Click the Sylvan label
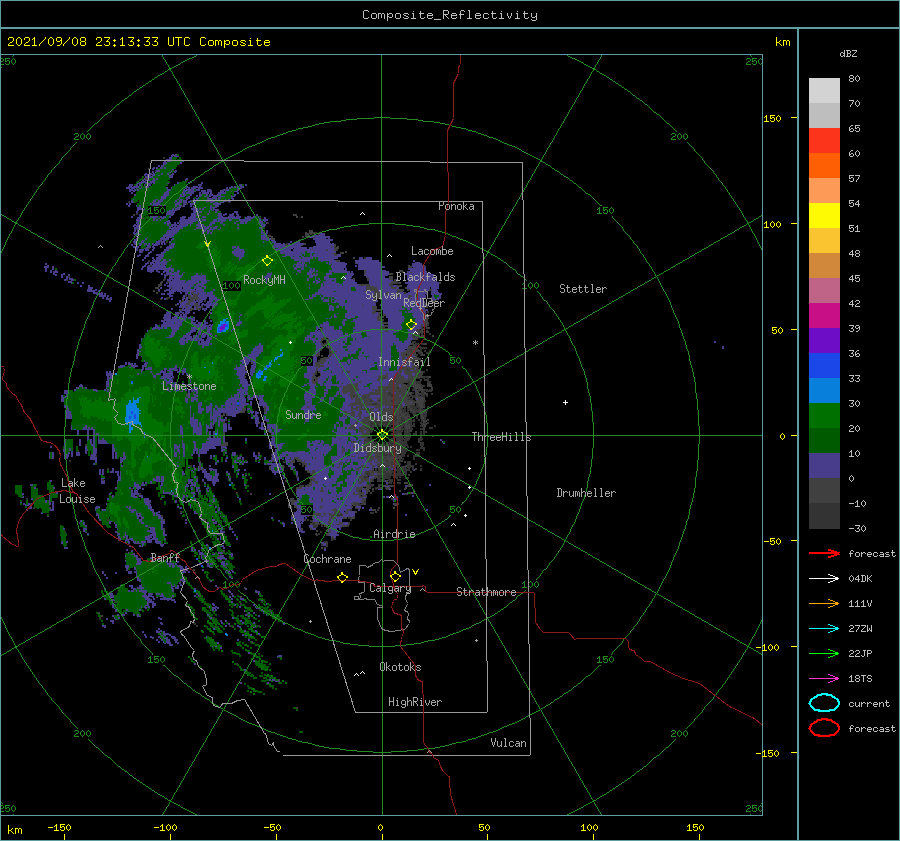This screenshot has height=841, width=900. tap(383, 295)
